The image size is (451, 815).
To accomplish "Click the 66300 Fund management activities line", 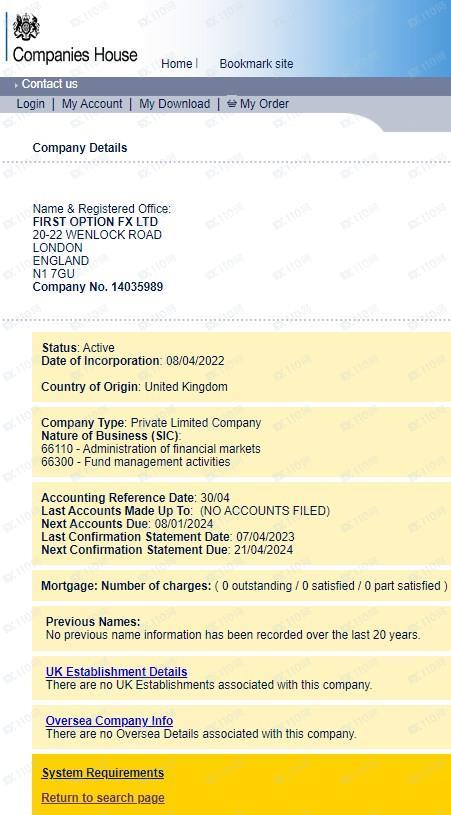I will (136, 462).
